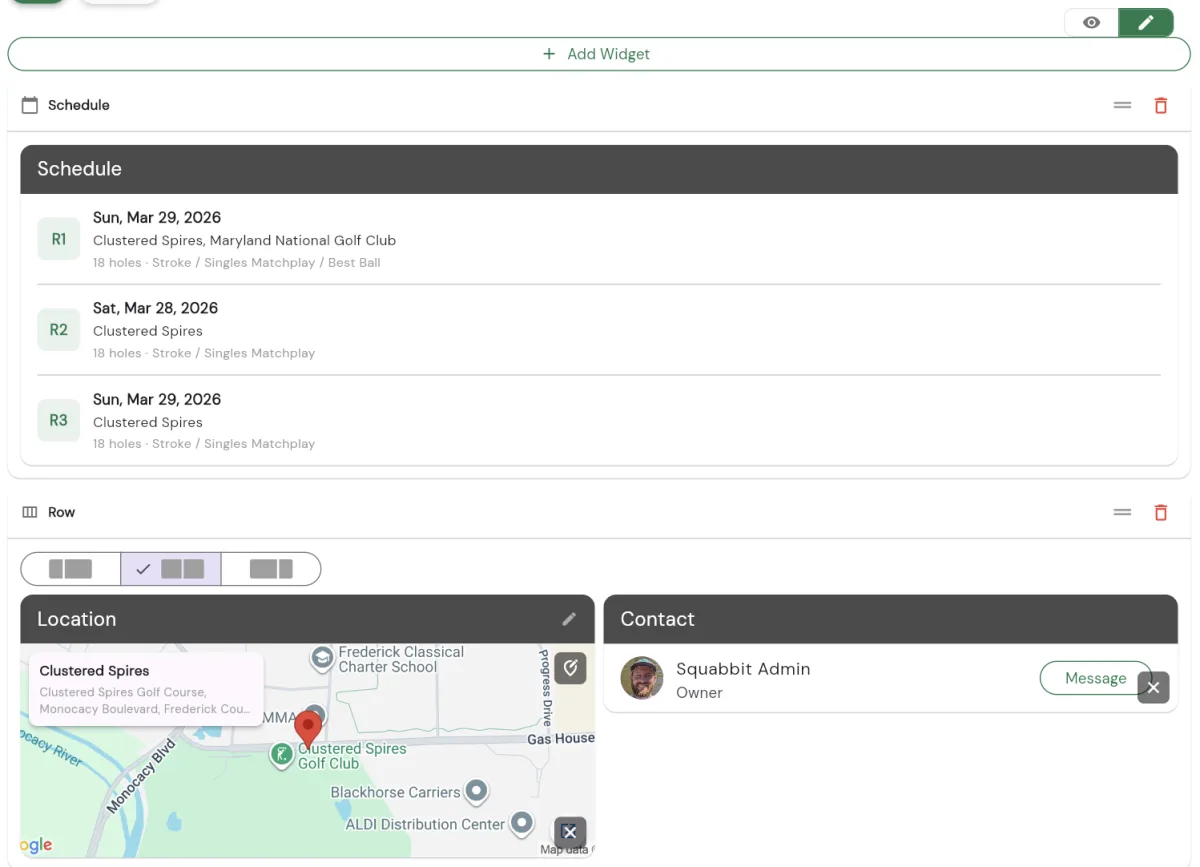Click the red map pin marker
Image resolution: width=1200 pixels, height=867 pixels.
309,727
